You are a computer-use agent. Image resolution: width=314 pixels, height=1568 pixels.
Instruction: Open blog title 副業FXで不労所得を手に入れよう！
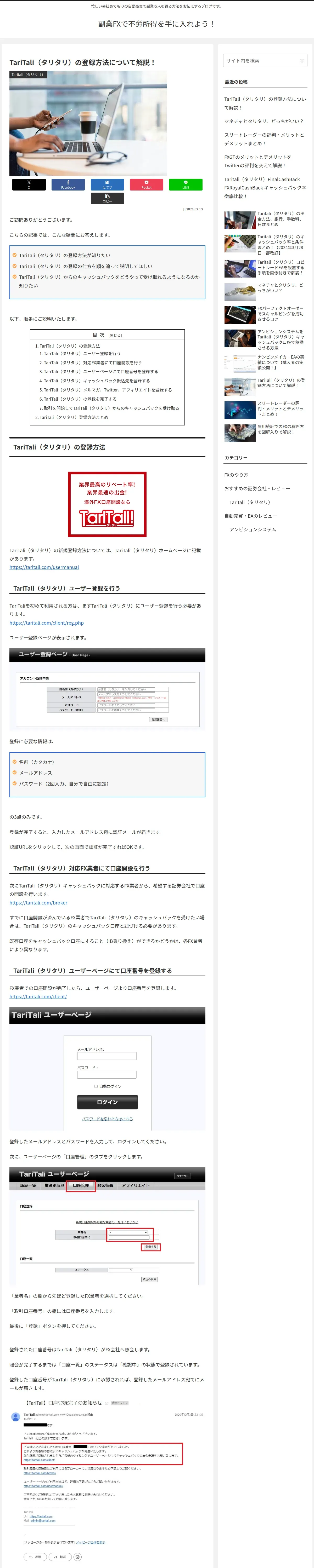pos(157,24)
